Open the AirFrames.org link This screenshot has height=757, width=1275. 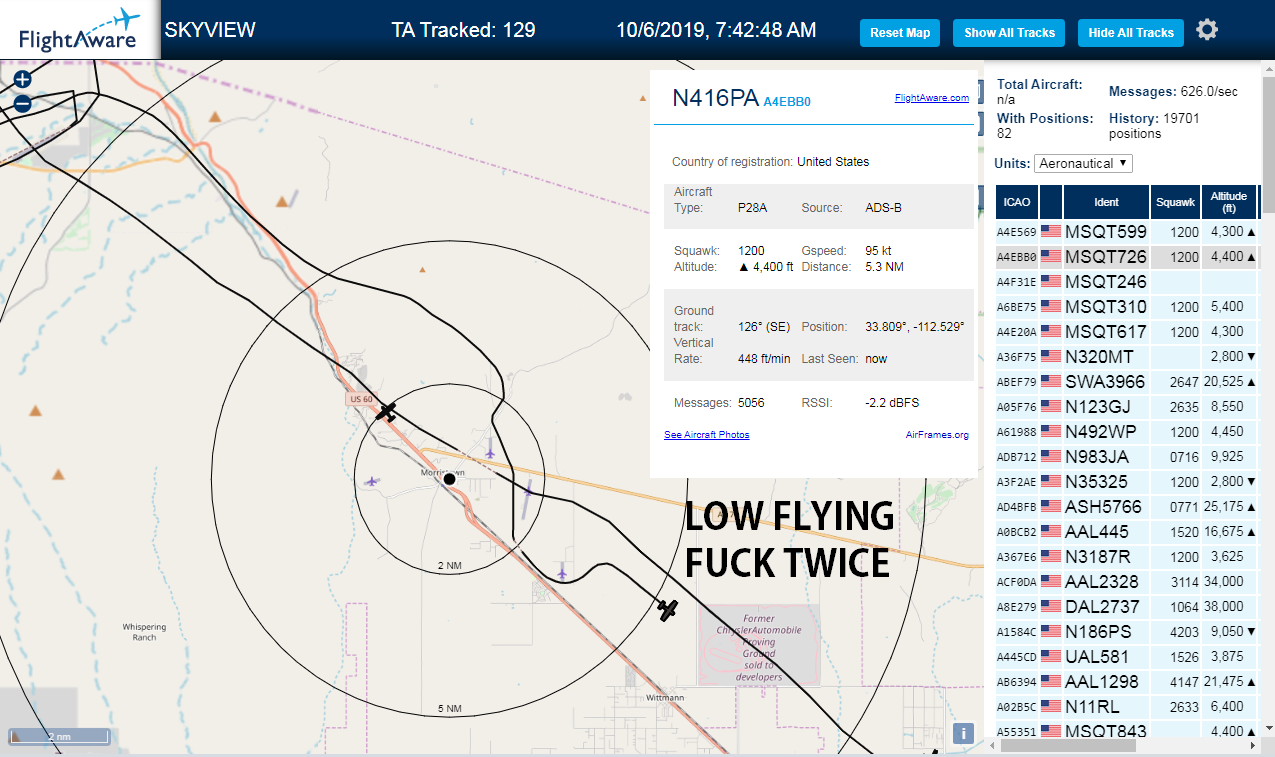pyautogui.click(x=937, y=435)
